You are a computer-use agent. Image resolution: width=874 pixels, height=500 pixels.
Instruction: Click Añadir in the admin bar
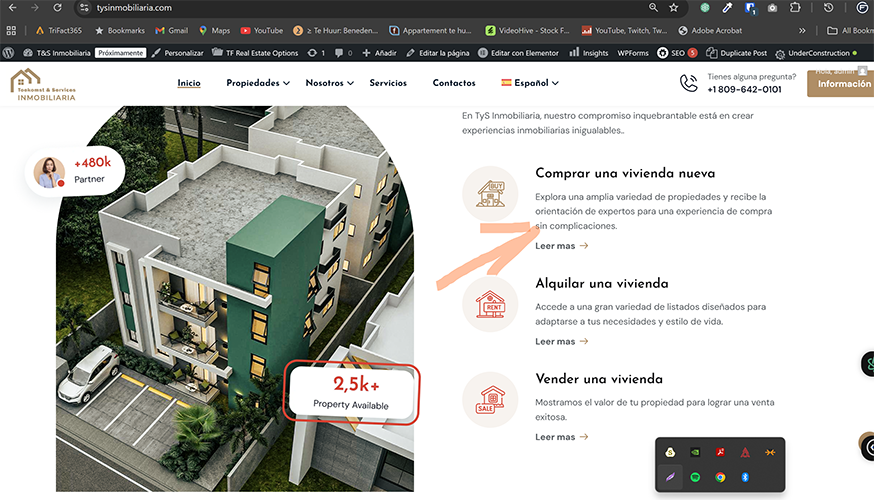coord(379,53)
